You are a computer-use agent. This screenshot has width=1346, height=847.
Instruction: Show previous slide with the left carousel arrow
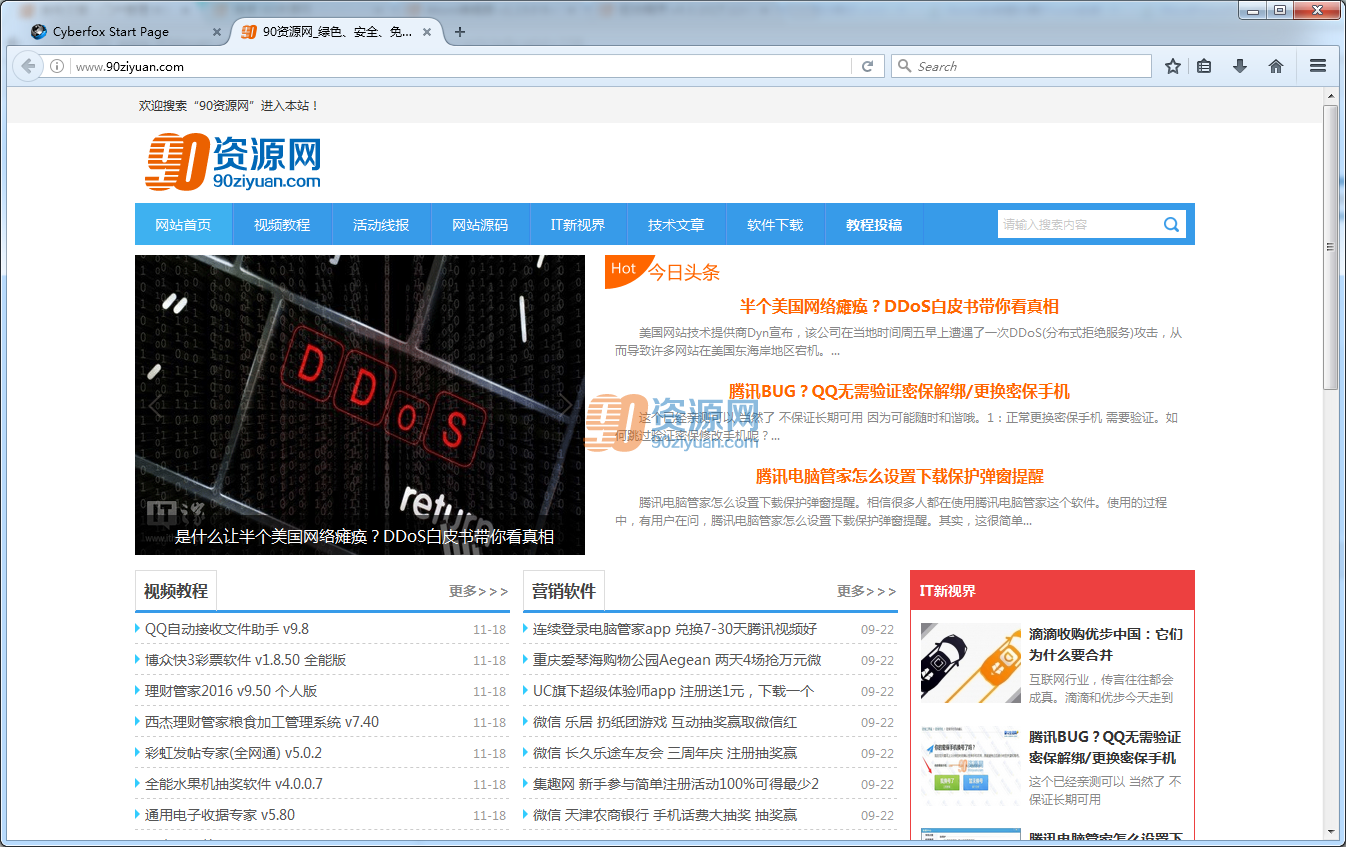pos(155,405)
